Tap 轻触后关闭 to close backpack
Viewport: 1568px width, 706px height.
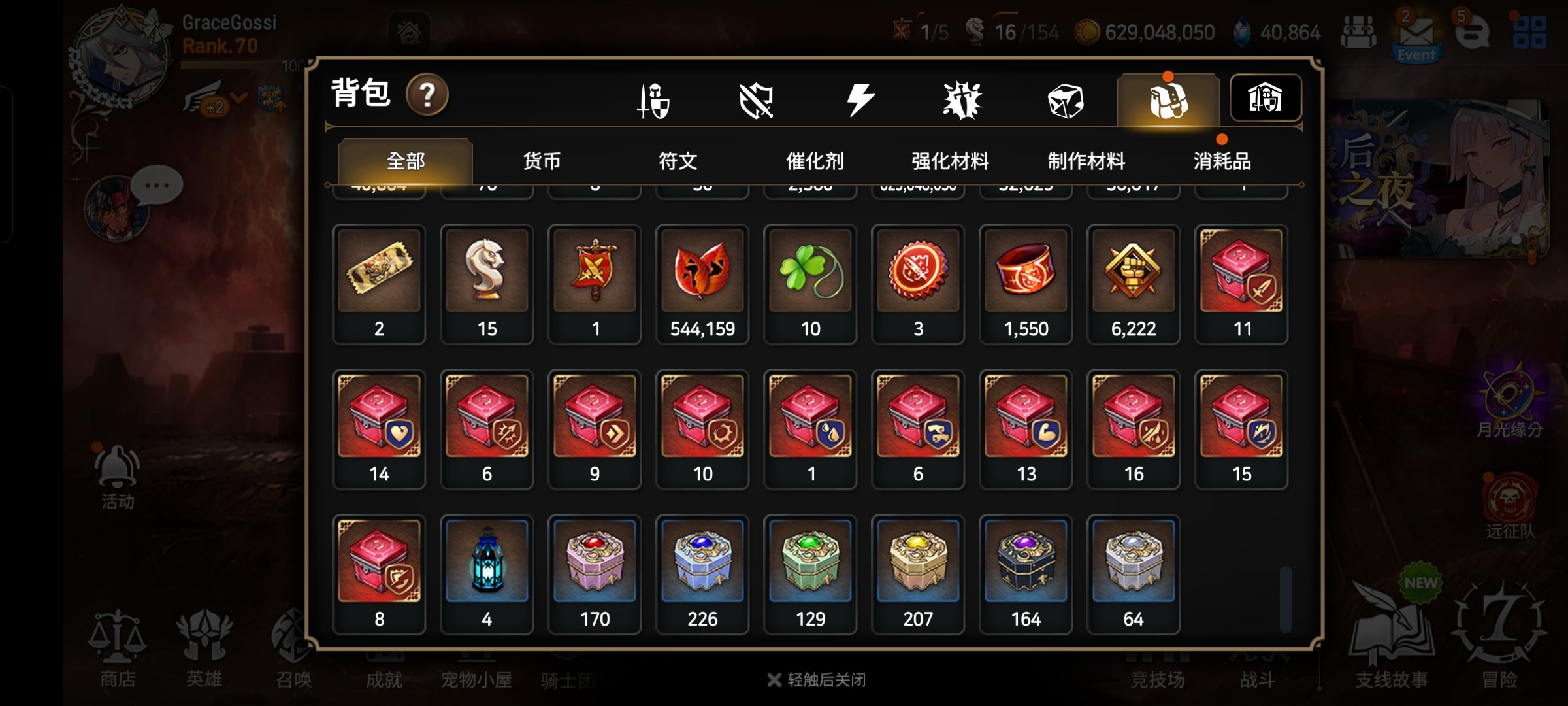817,680
